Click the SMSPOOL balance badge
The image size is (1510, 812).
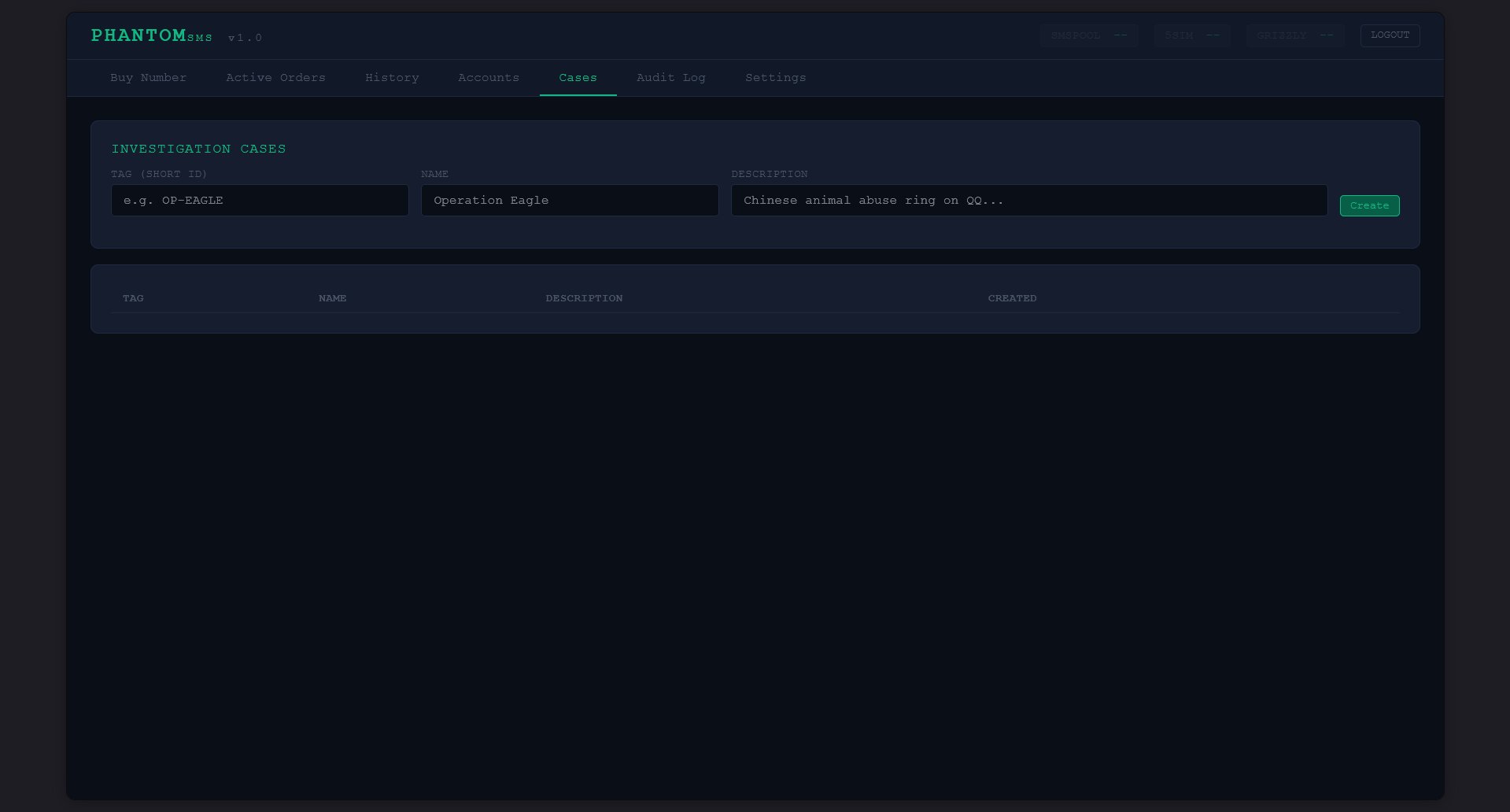[1088, 35]
